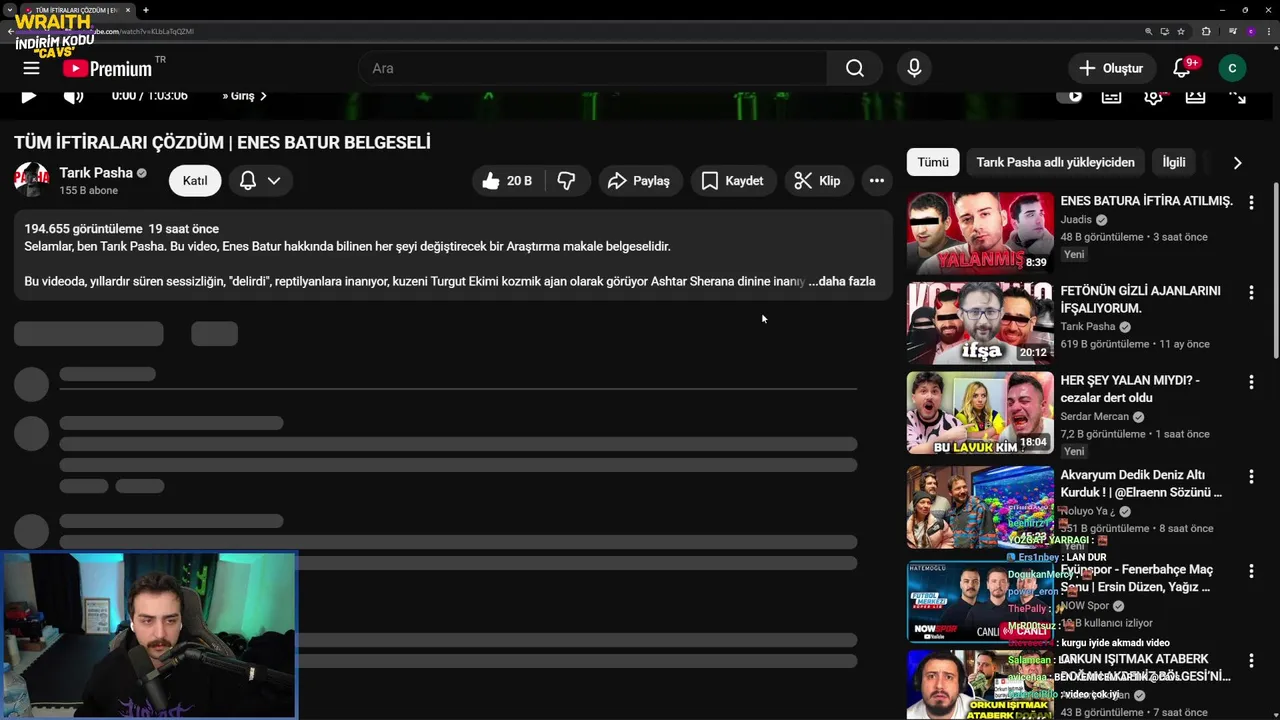Open the Juadis channel name
The width and height of the screenshot is (1280, 720).
(1076, 220)
